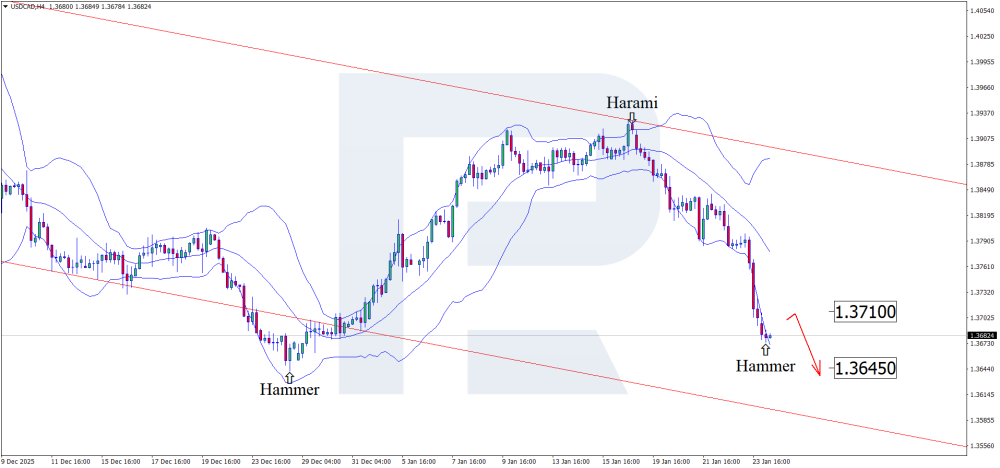1000x468 pixels.
Task: Click the 1.36450 target price box
Action: click(866, 369)
